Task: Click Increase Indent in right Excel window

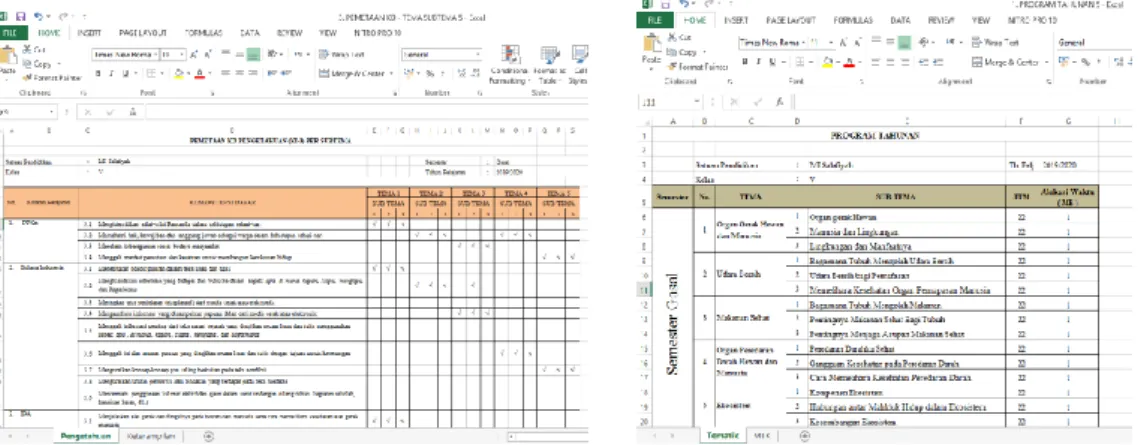Action: click(940, 62)
